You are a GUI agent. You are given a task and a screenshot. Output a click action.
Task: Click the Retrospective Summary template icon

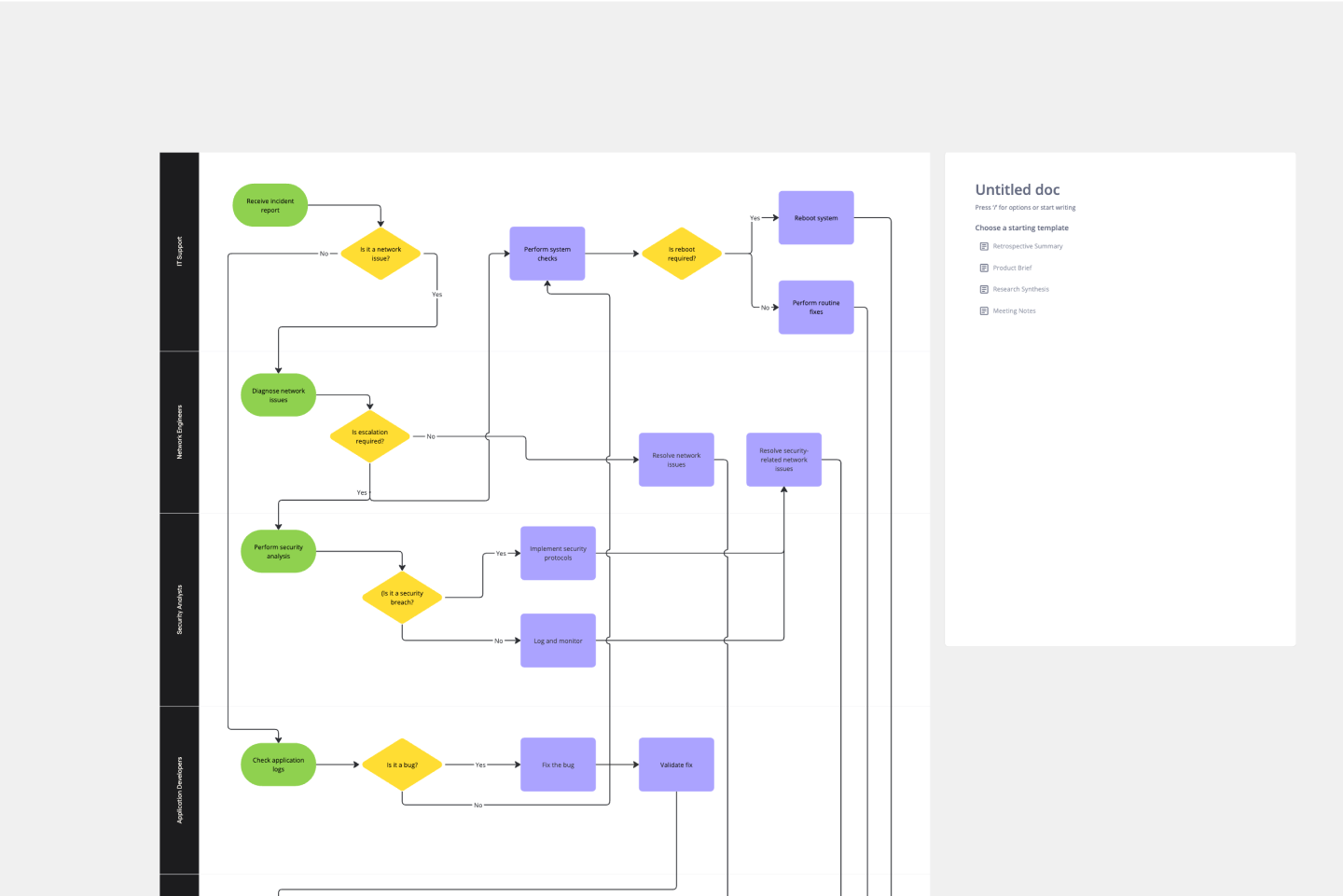pos(984,246)
